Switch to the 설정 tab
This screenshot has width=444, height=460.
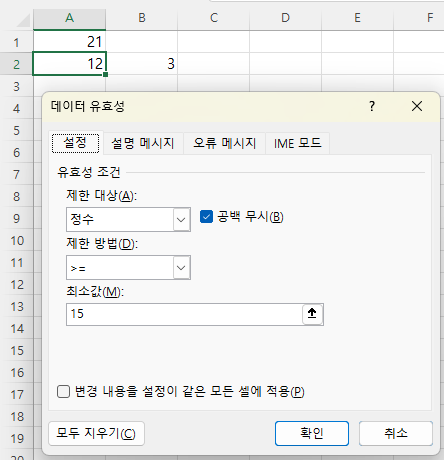[x=75, y=143]
